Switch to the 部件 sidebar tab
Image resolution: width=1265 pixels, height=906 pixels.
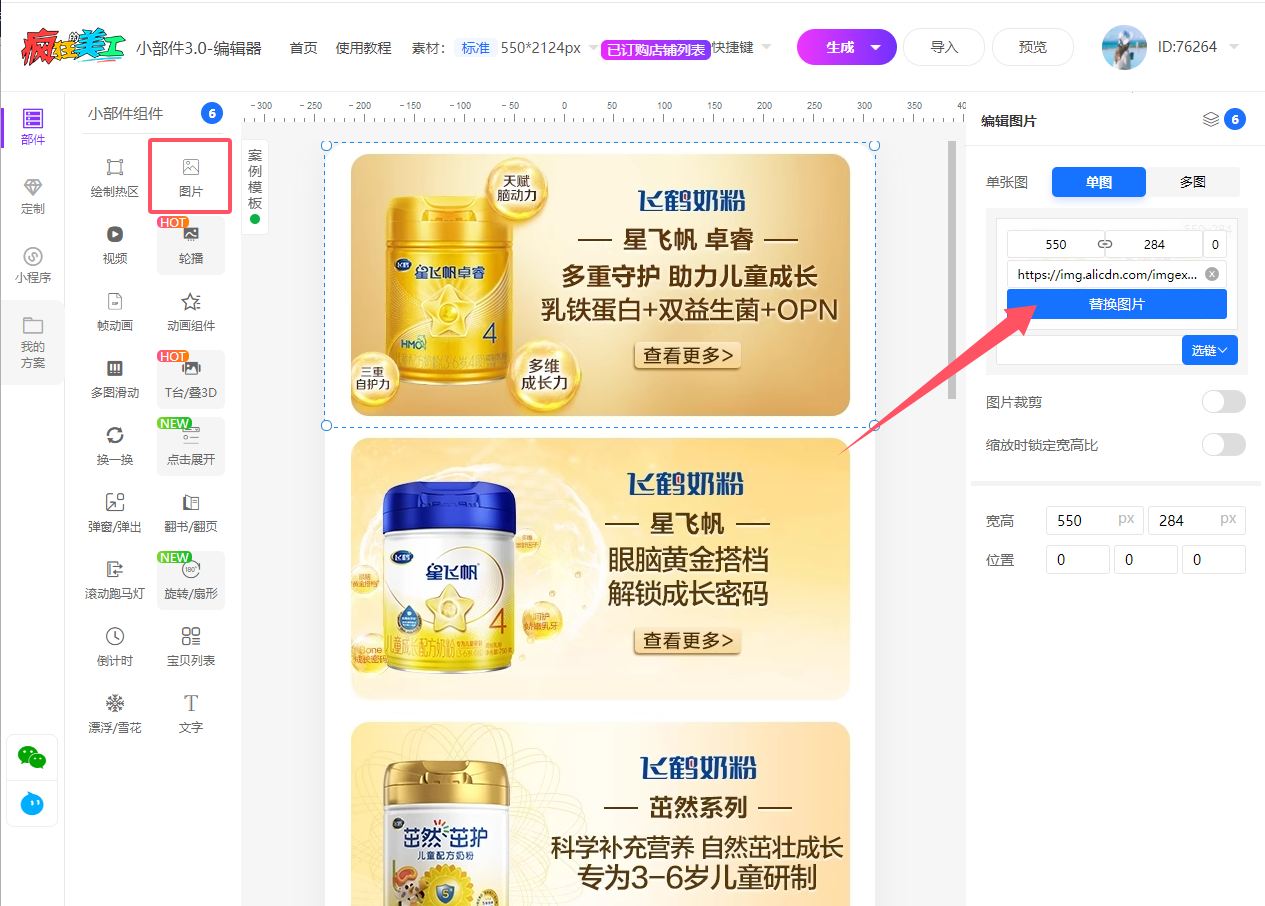point(33,128)
